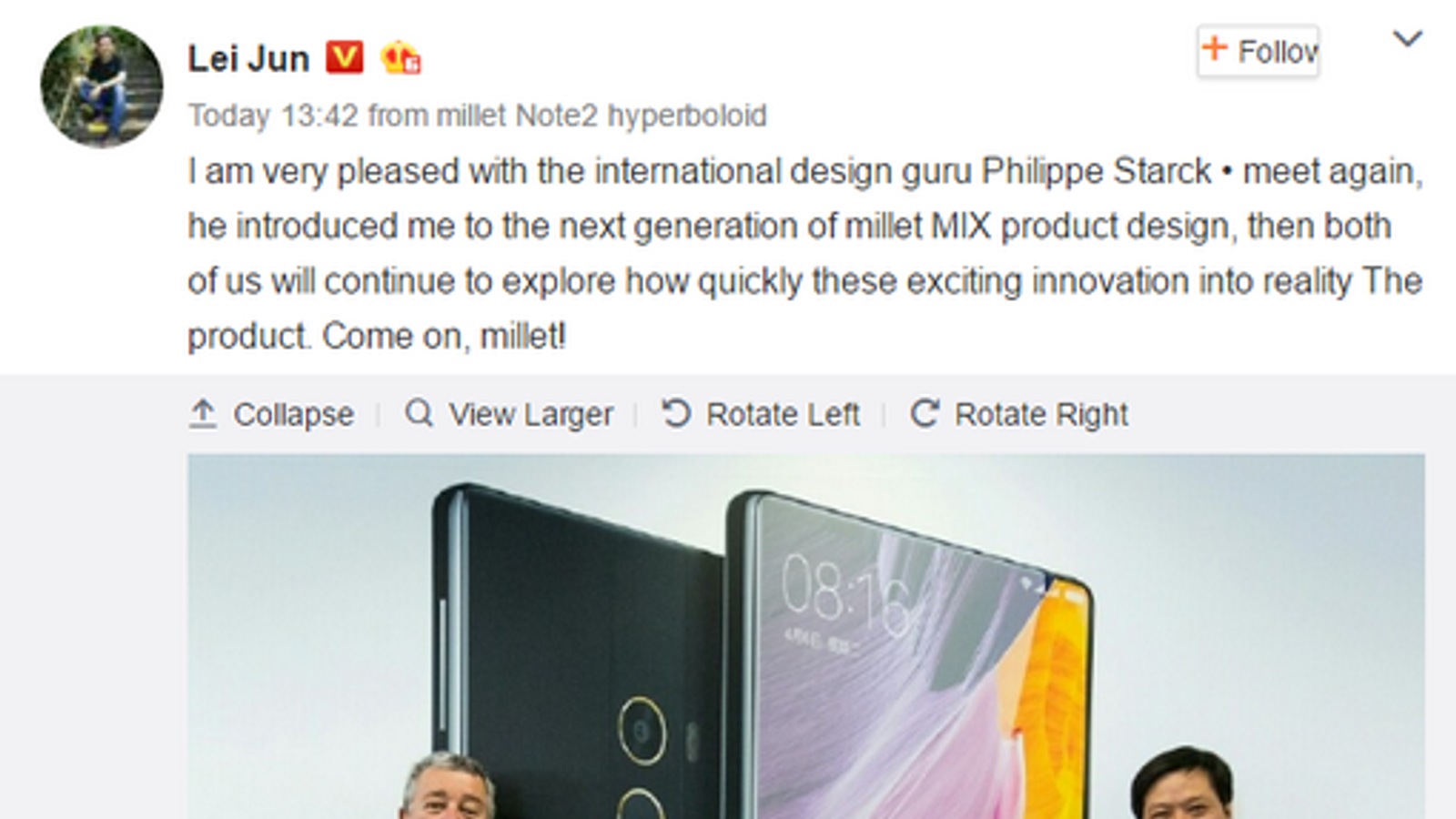1456x819 pixels.
Task: Expand the post options chevron menu
Action: [x=1407, y=39]
